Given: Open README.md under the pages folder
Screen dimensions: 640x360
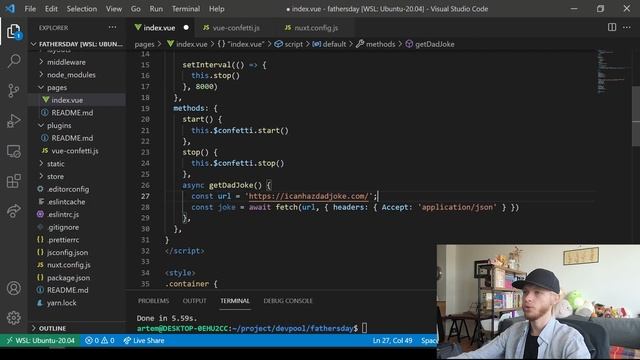Looking at the screenshot, I should point(77,113).
